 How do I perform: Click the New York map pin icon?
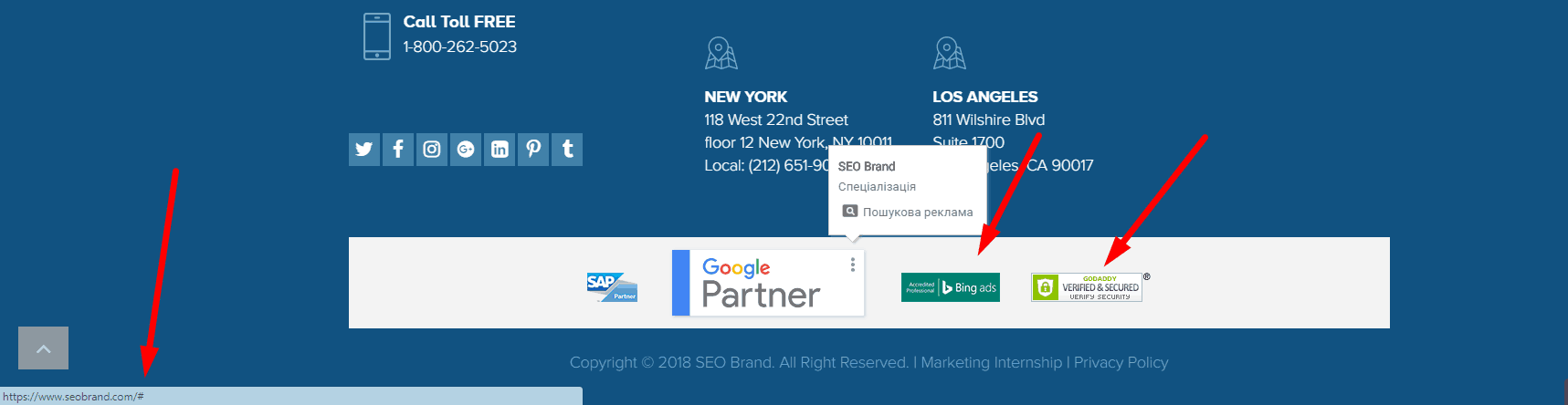721,53
